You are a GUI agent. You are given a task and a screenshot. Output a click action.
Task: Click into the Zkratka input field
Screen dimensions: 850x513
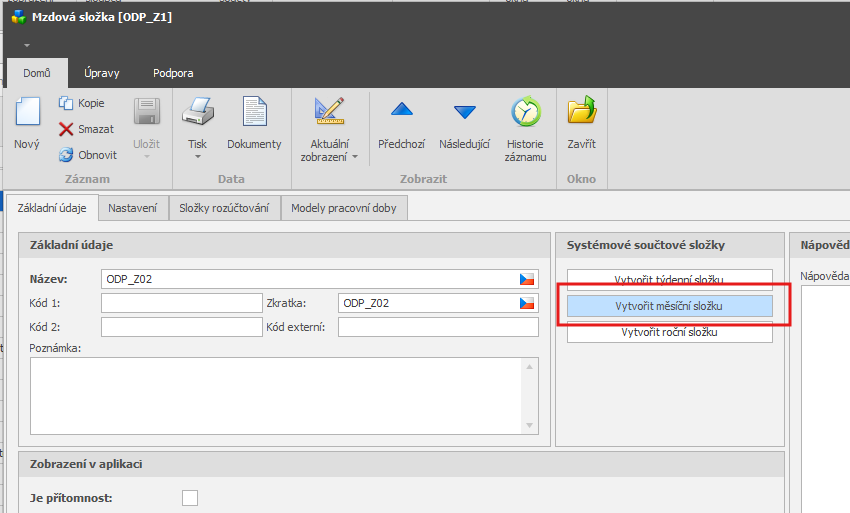pos(438,303)
